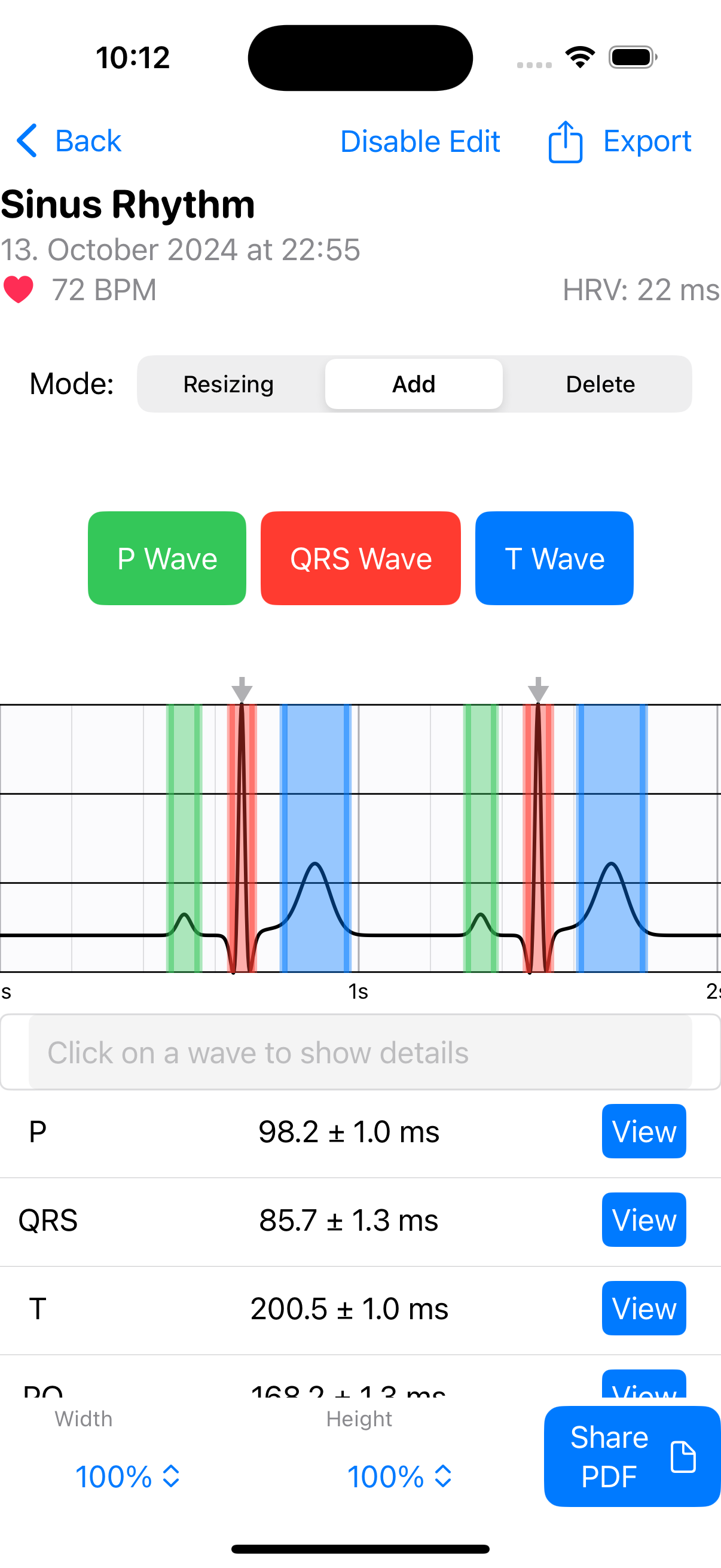
Task: Open the Height percentage dropdown
Action: tap(399, 1476)
